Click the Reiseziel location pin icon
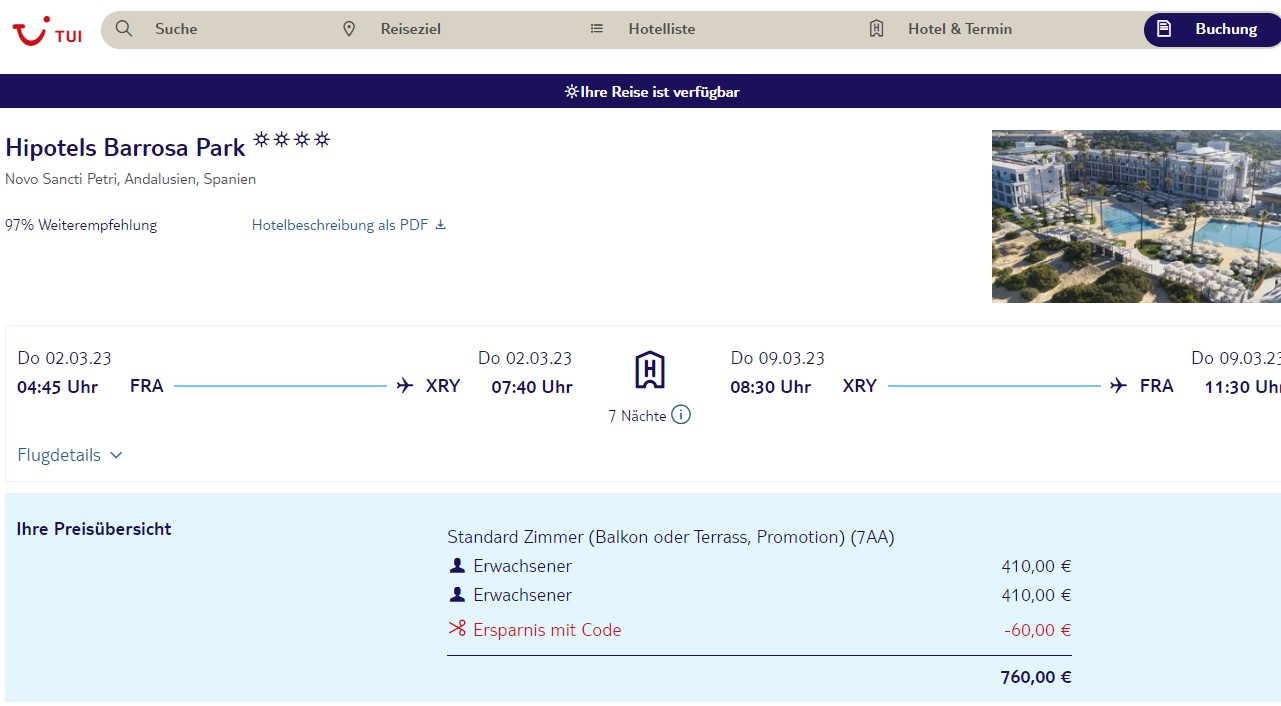Image resolution: width=1281 pixels, height=706 pixels. pyautogui.click(x=349, y=29)
